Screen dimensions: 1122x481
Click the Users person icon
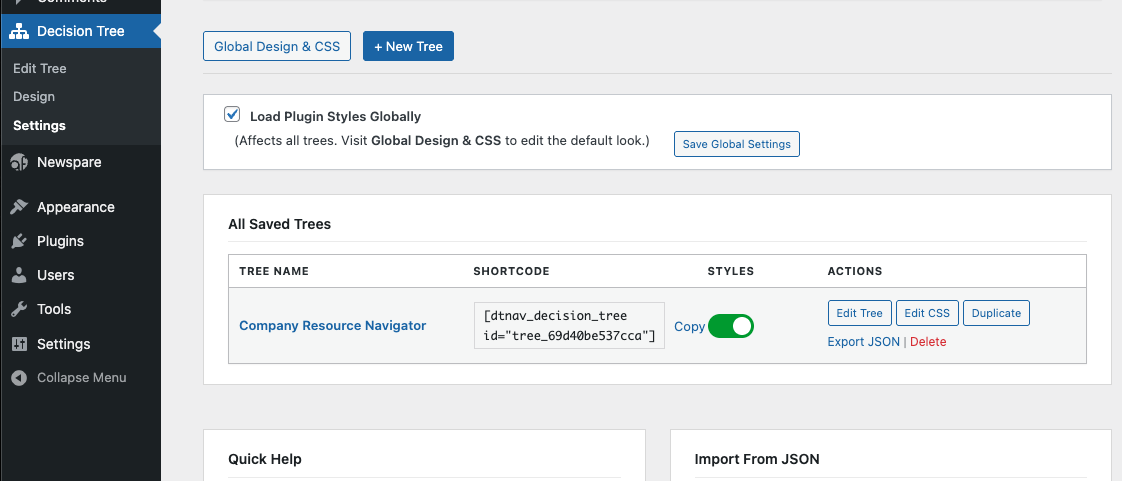pos(19,275)
